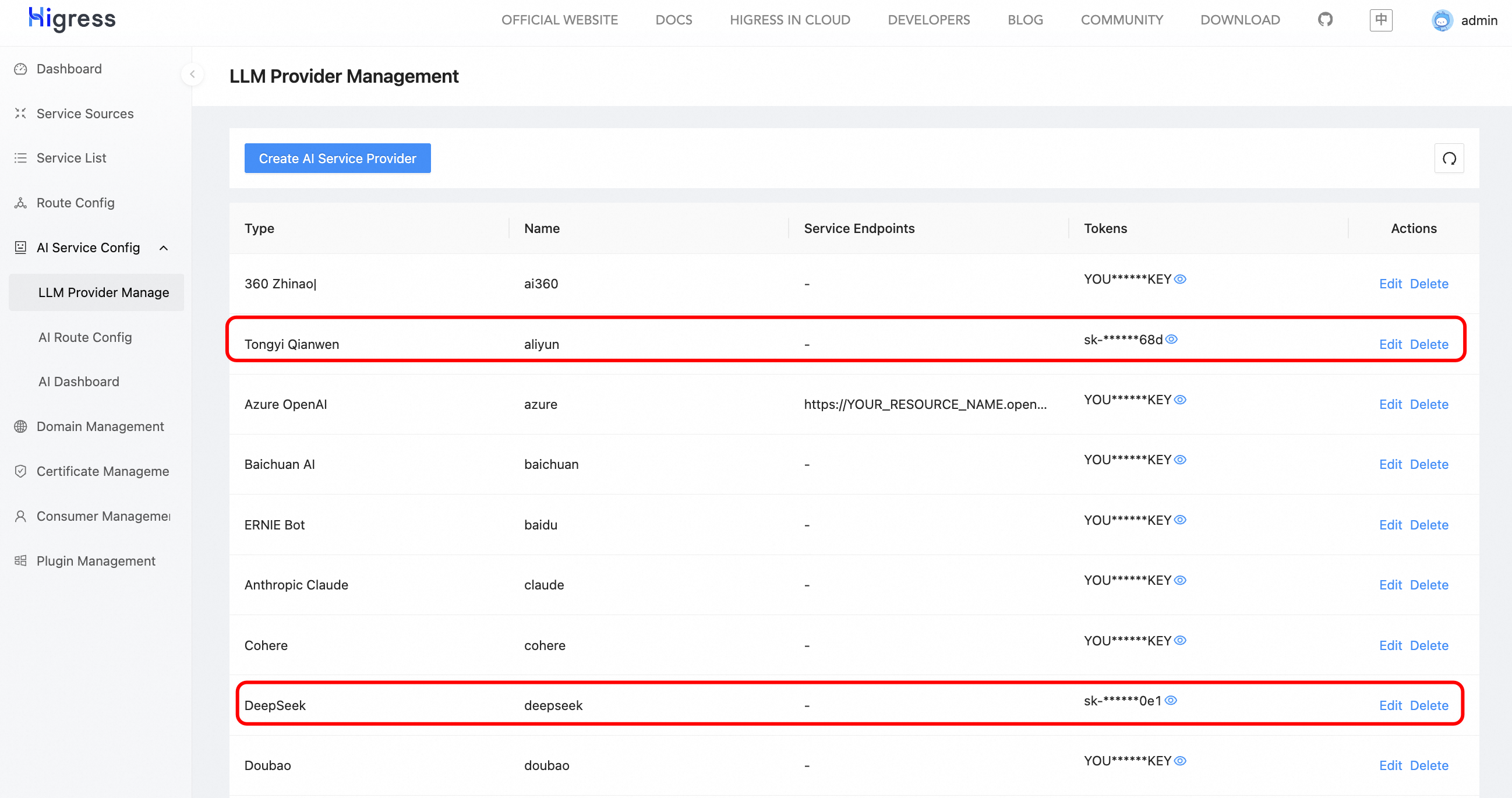This screenshot has width=1512, height=798.
Task: Open Plugin Management in sidebar
Action: 96,561
